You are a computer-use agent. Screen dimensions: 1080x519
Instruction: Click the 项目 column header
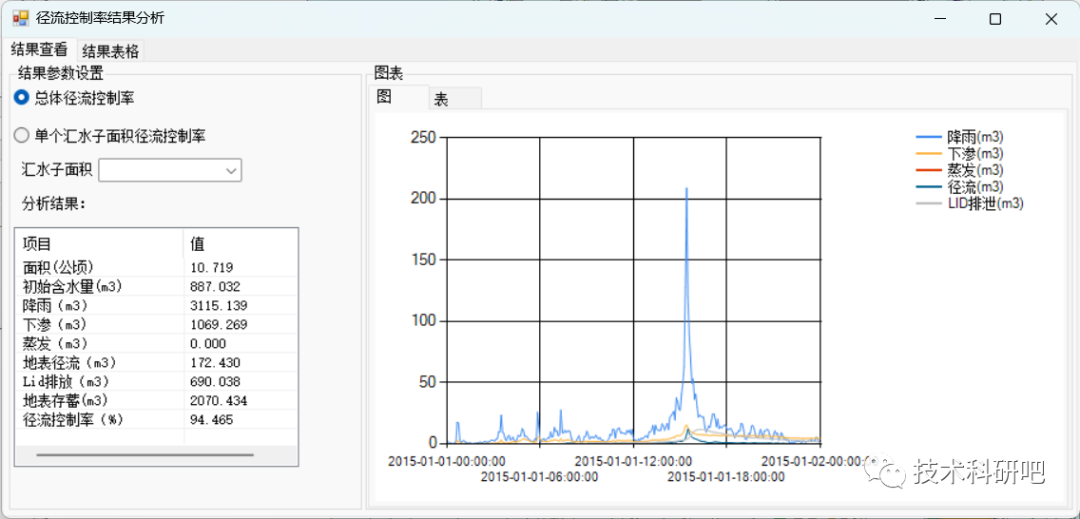coord(99,244)
